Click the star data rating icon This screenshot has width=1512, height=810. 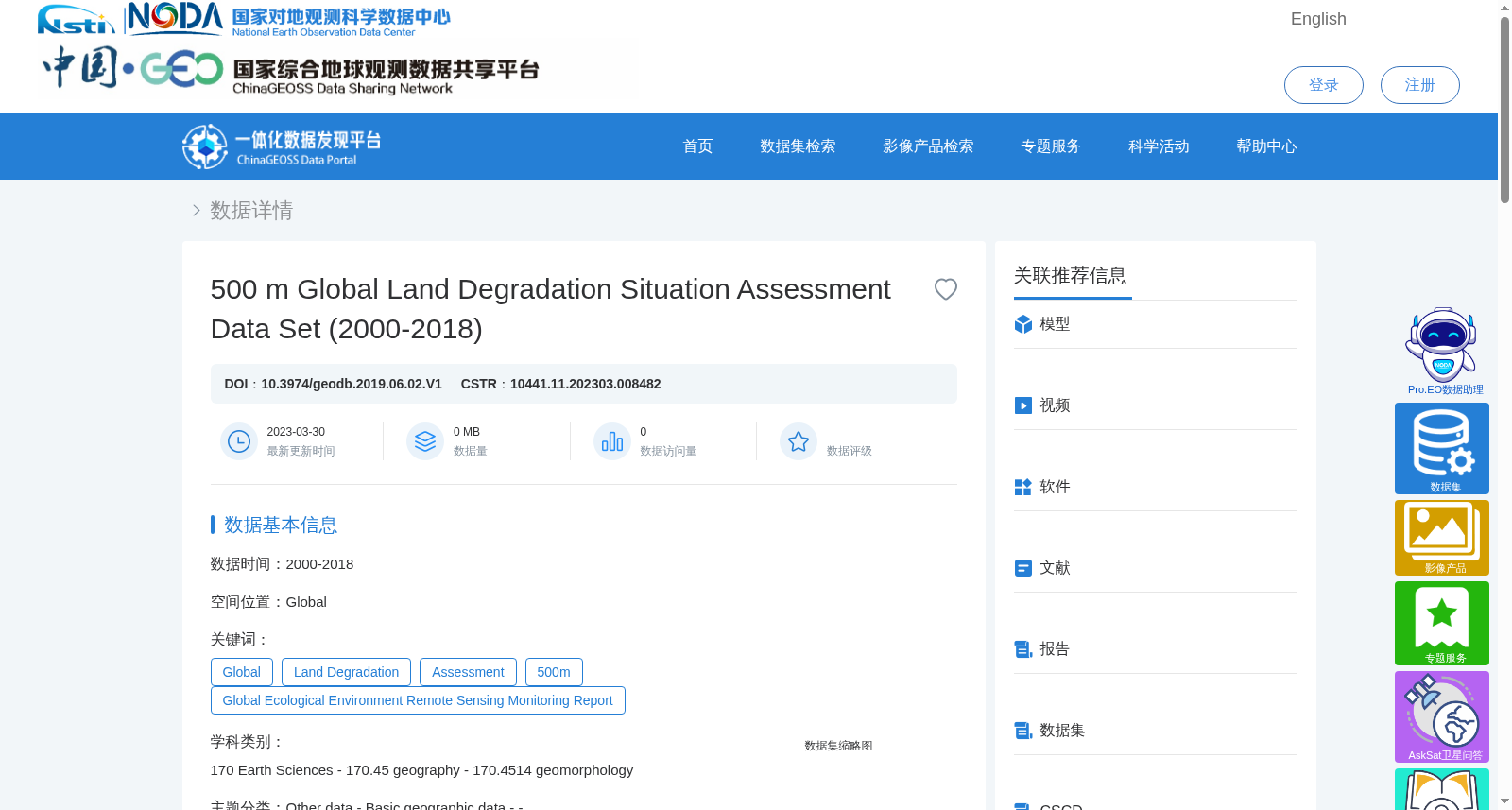[x=799, y=441]
